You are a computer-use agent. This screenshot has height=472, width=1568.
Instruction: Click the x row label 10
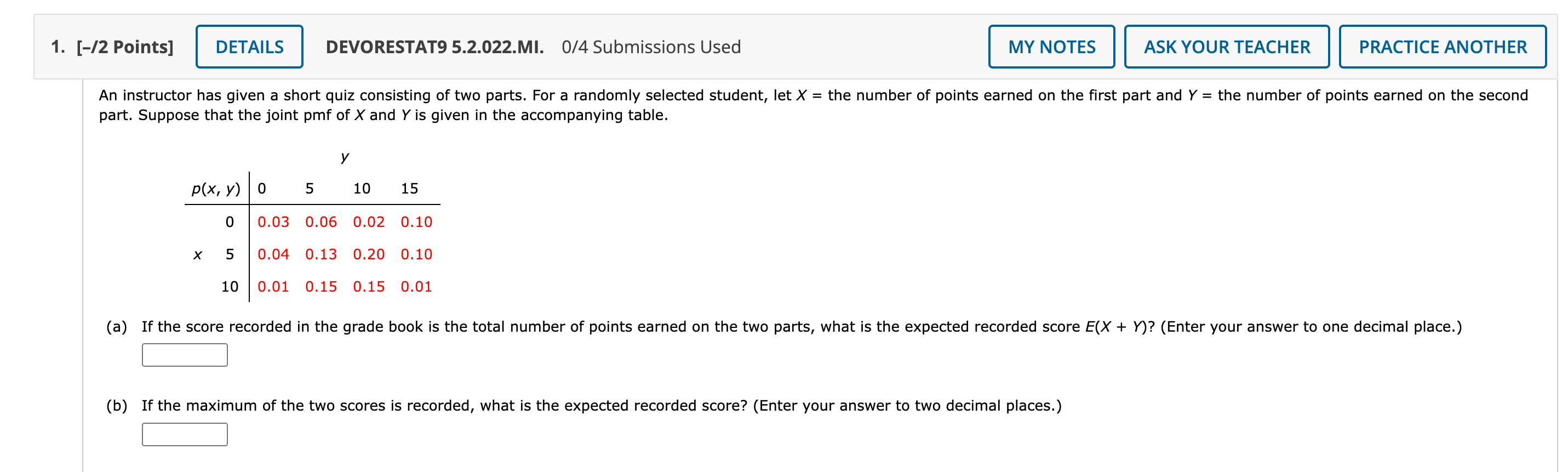[231, 286]
